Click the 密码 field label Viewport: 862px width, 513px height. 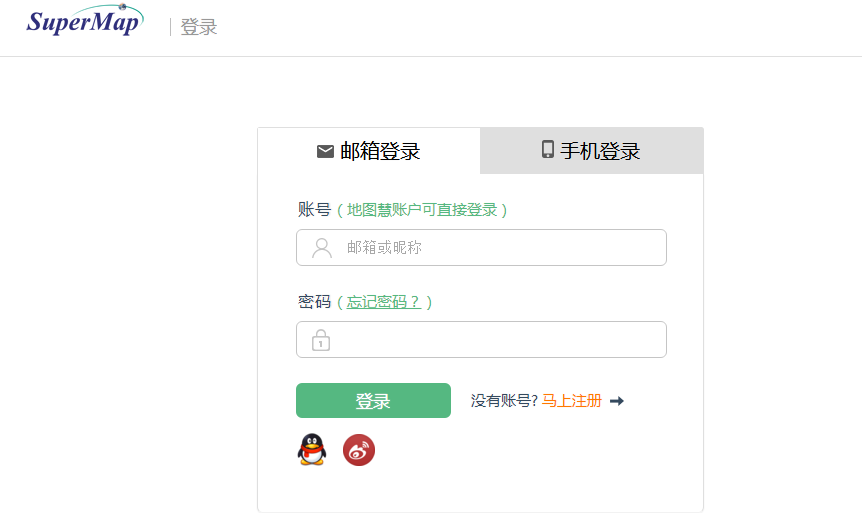(314, 302)
